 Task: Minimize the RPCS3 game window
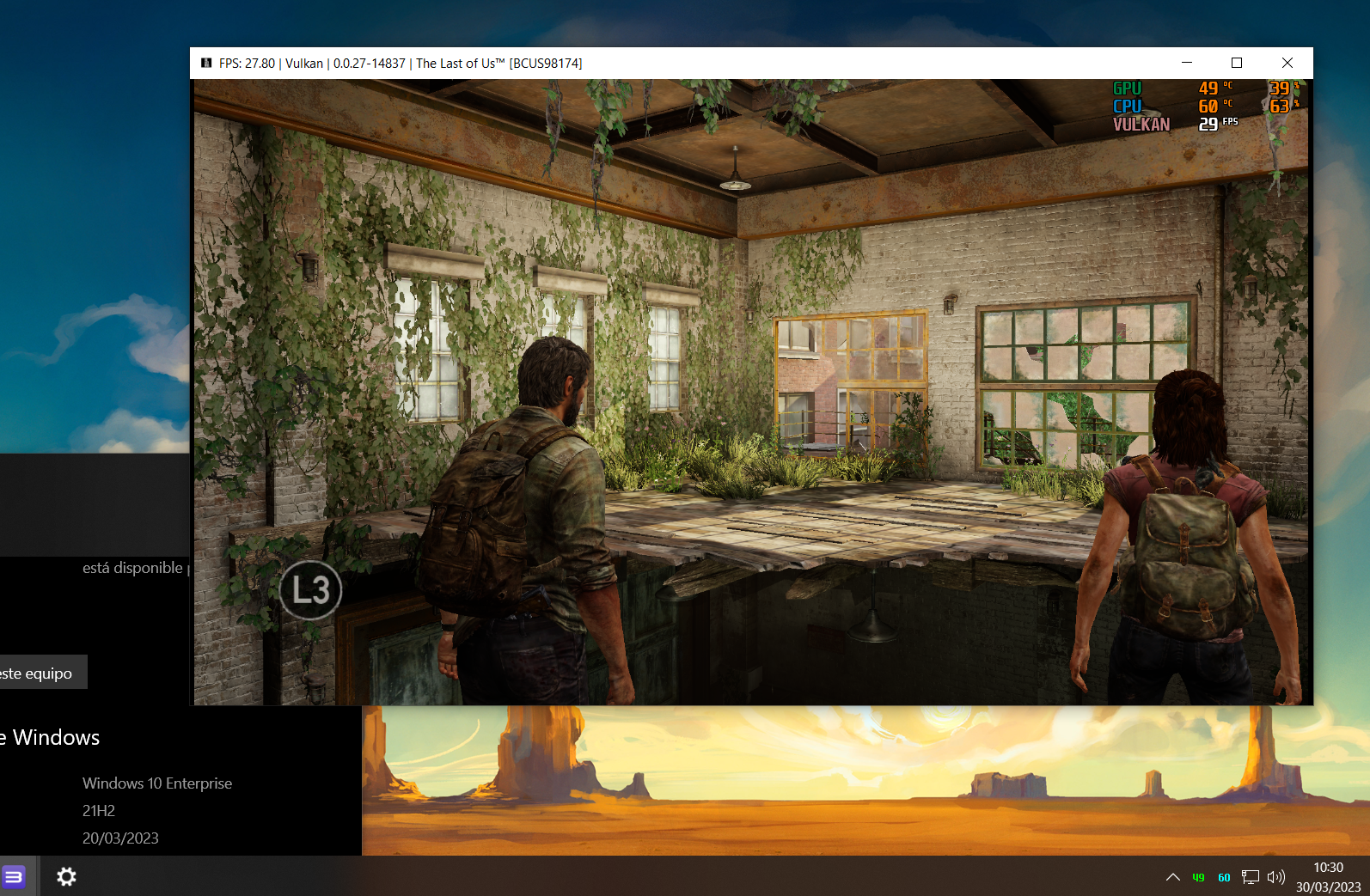click(x=1187, y=63)
